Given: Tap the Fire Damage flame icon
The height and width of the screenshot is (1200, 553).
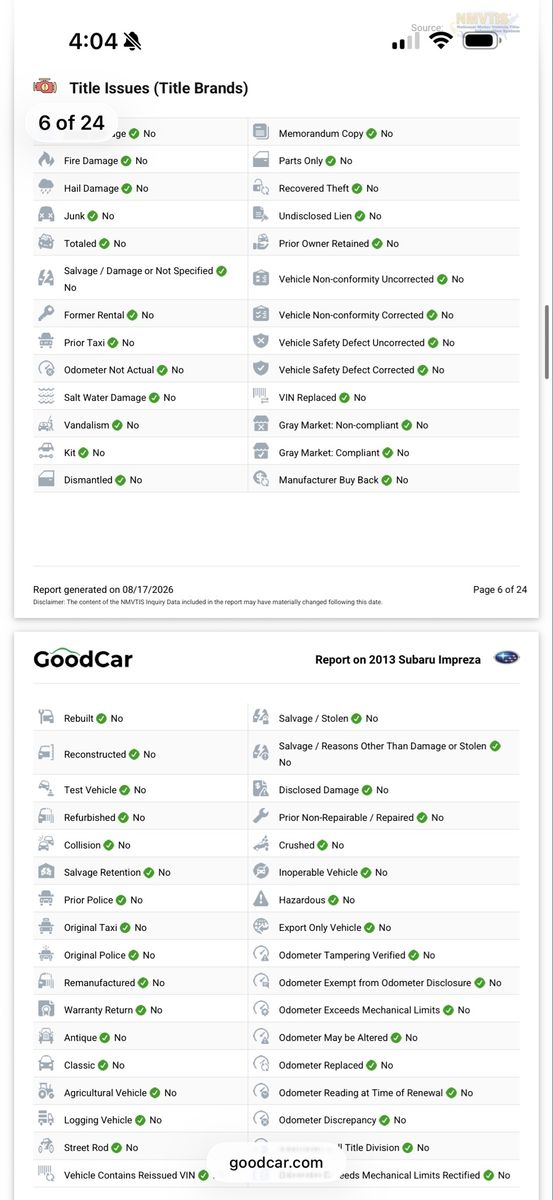Looking at the screenshot, I should pyautogui.click(x=46, y=160).
